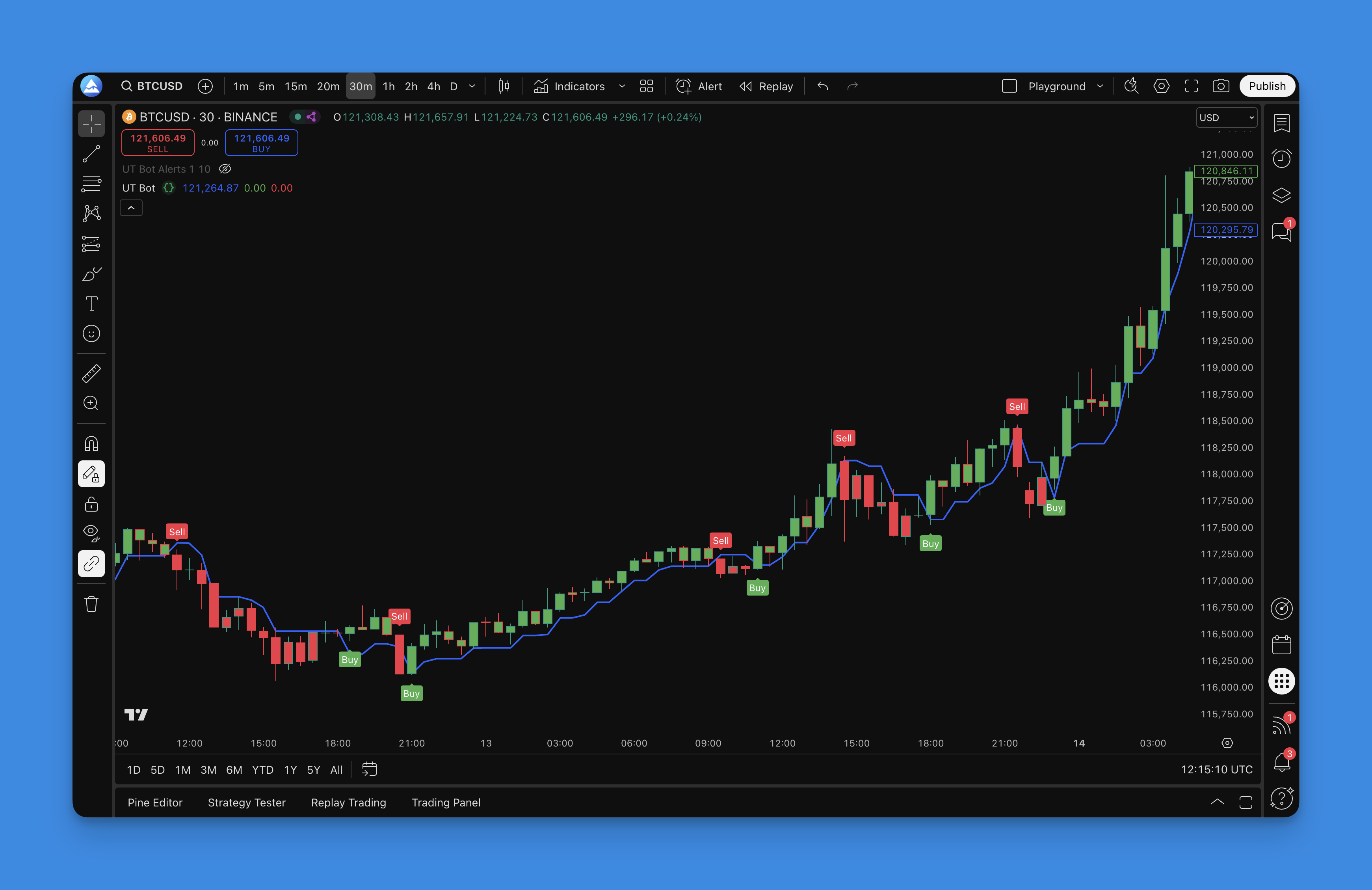Image resolution: width=1372 pixels, height=890 pixels.
Task: Change the USD currency dropdown
Action: pyautogui.click(x=1226, y=118)
